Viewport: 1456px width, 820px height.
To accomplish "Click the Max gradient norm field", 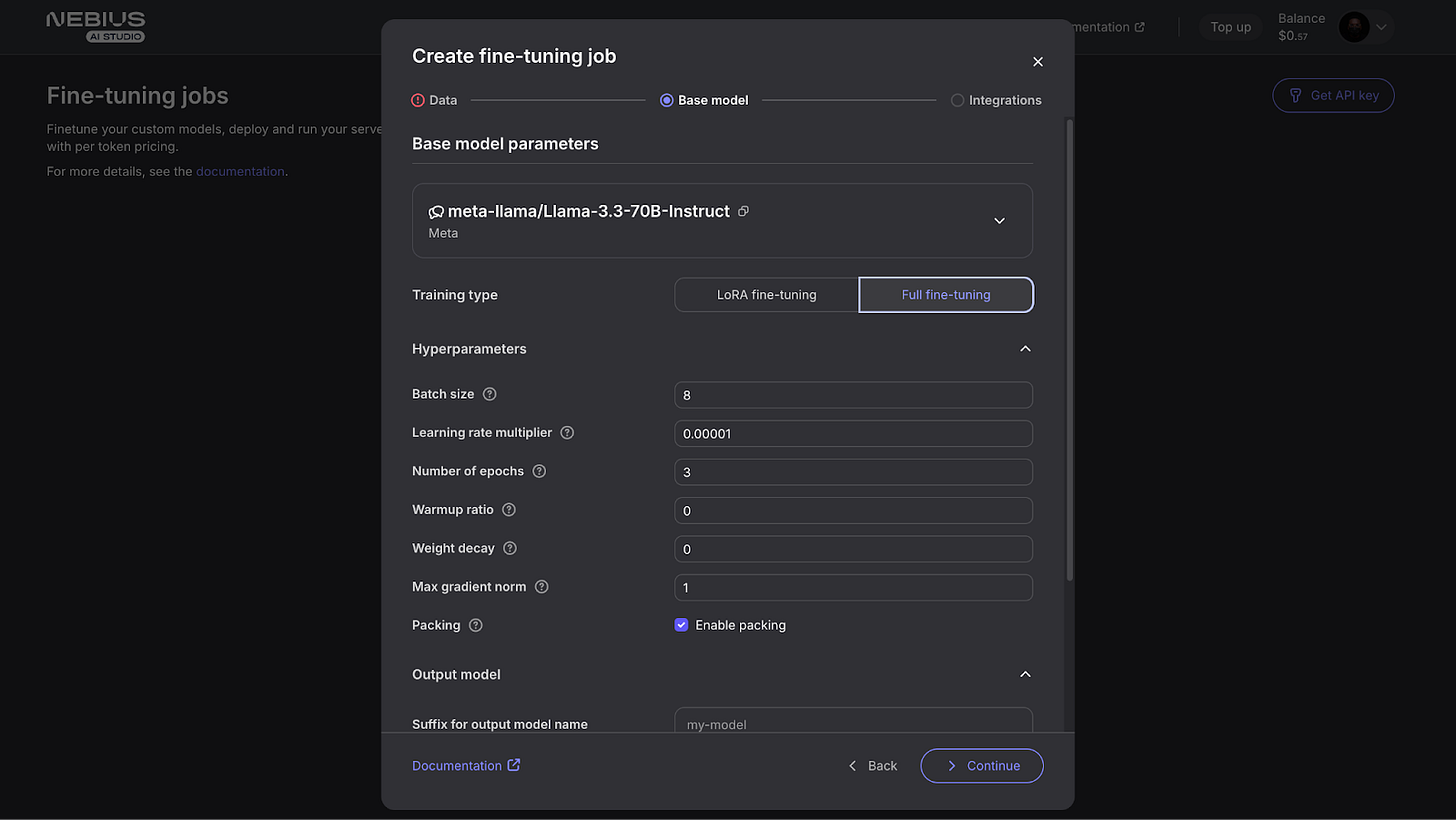I will pos(853,587).
